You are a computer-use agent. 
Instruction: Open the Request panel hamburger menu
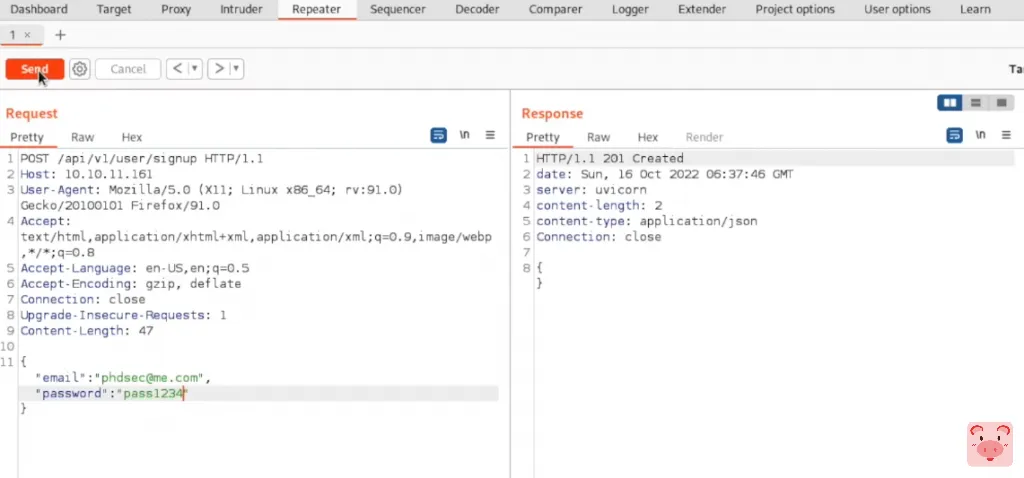tap(490, 135)
